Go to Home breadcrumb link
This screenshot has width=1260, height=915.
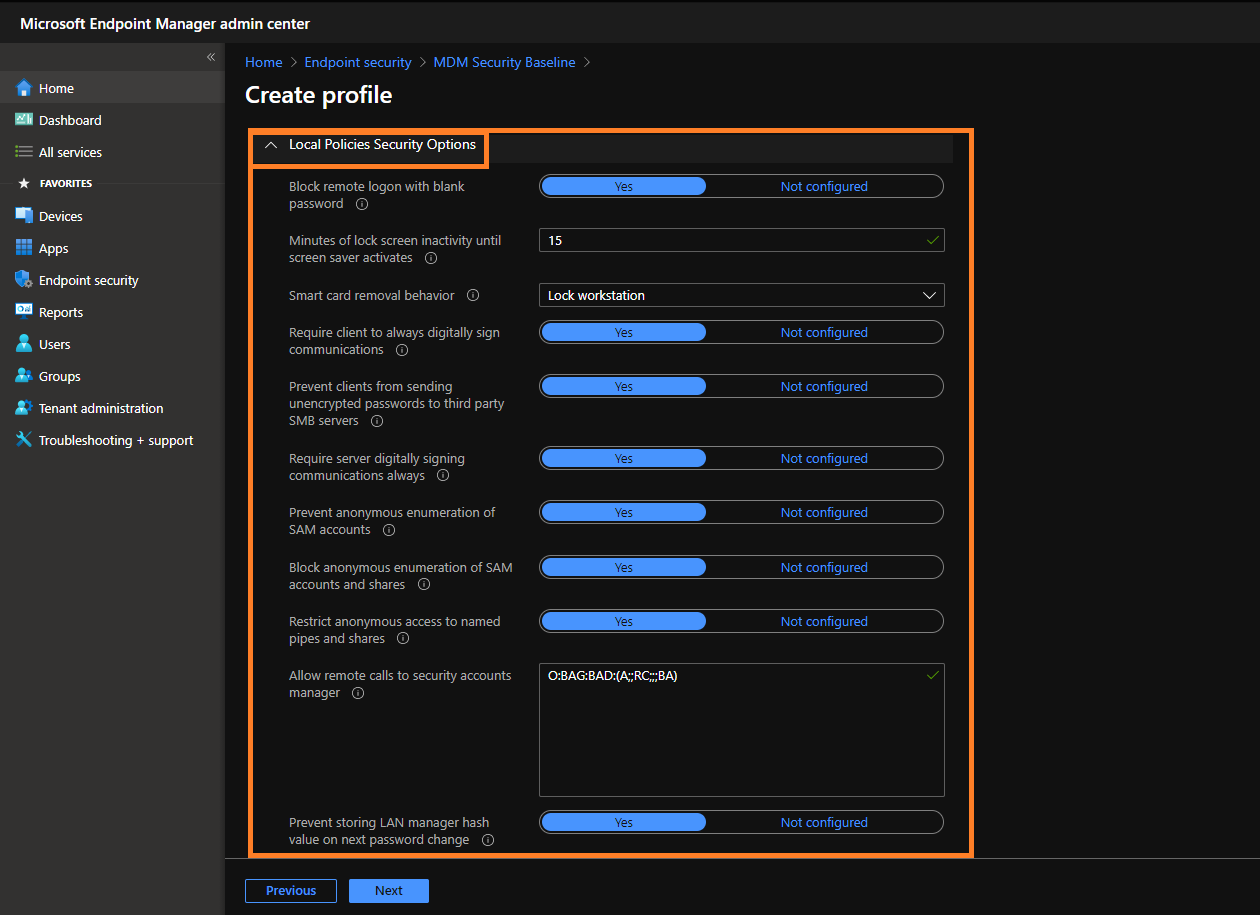[x=264, y=62]
